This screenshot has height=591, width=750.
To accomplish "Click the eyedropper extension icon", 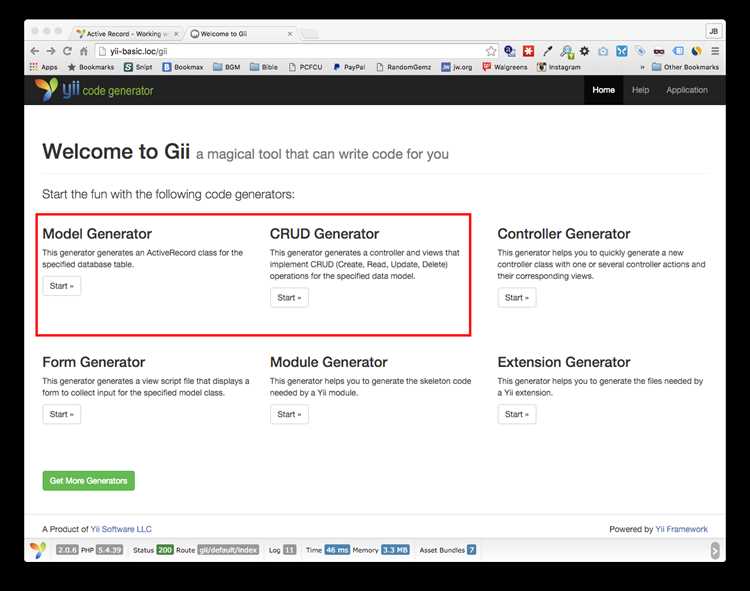I will pyautogui.click(x=548, y=51).
